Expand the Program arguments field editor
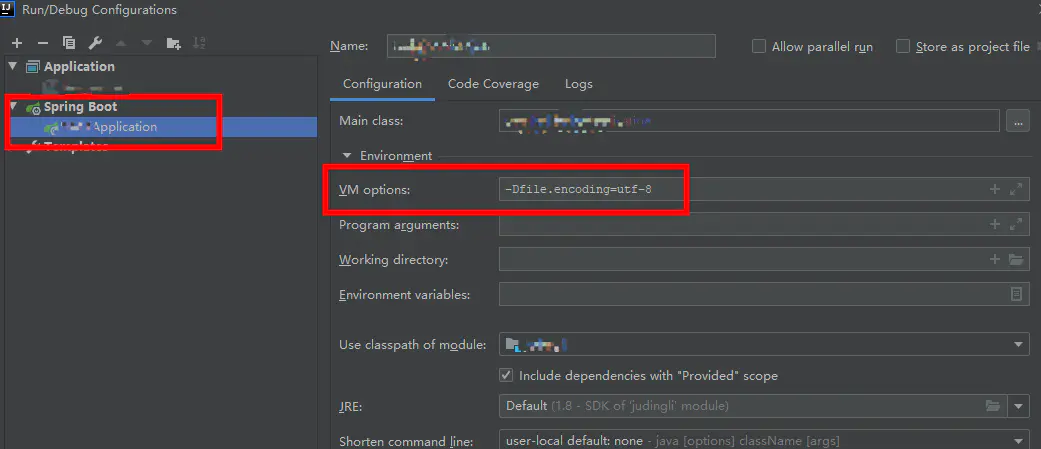The width and height of the screenshot is (1041, 449). [1015, 224]
